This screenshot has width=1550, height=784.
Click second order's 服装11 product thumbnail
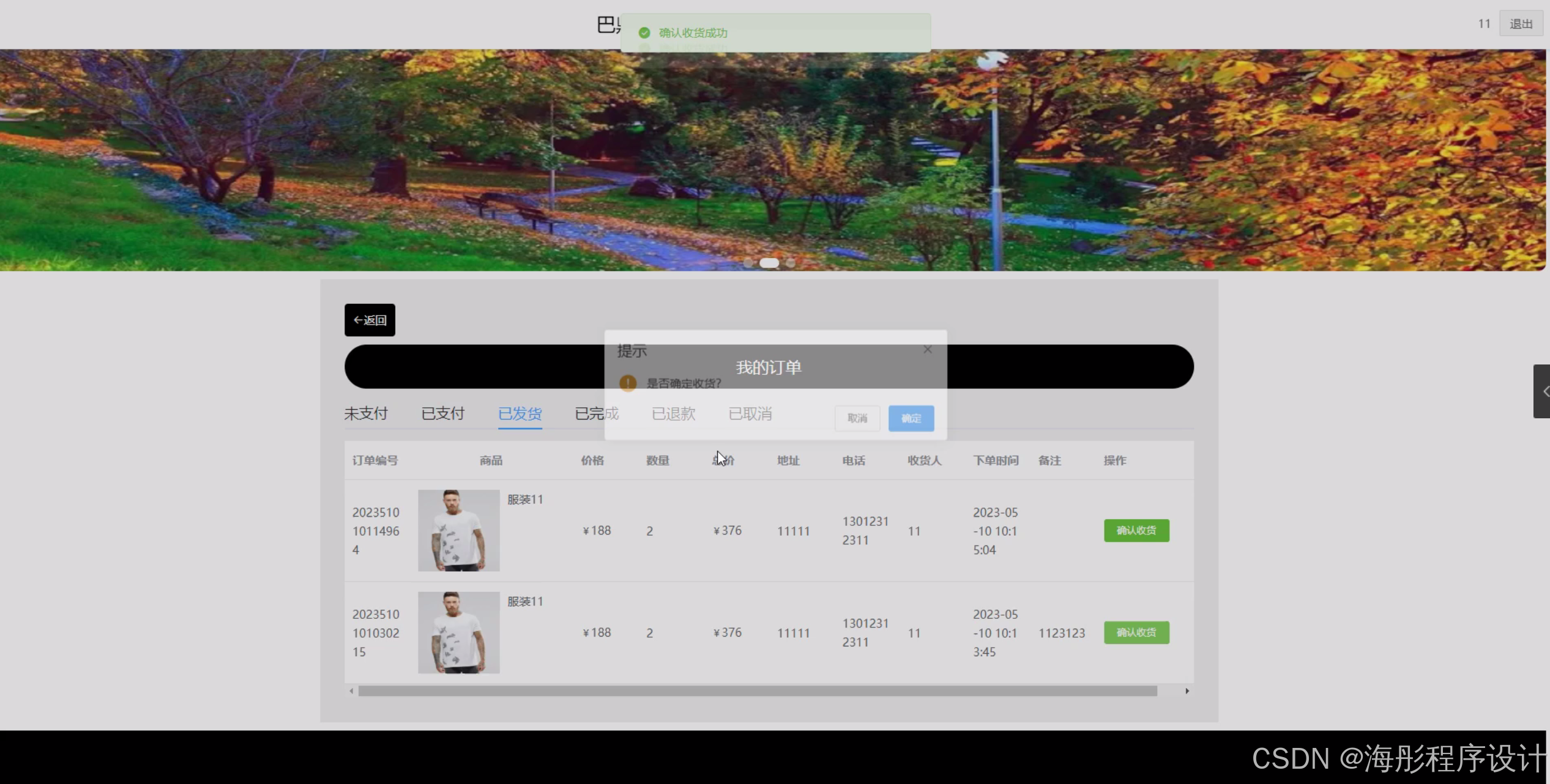point(458,632)
